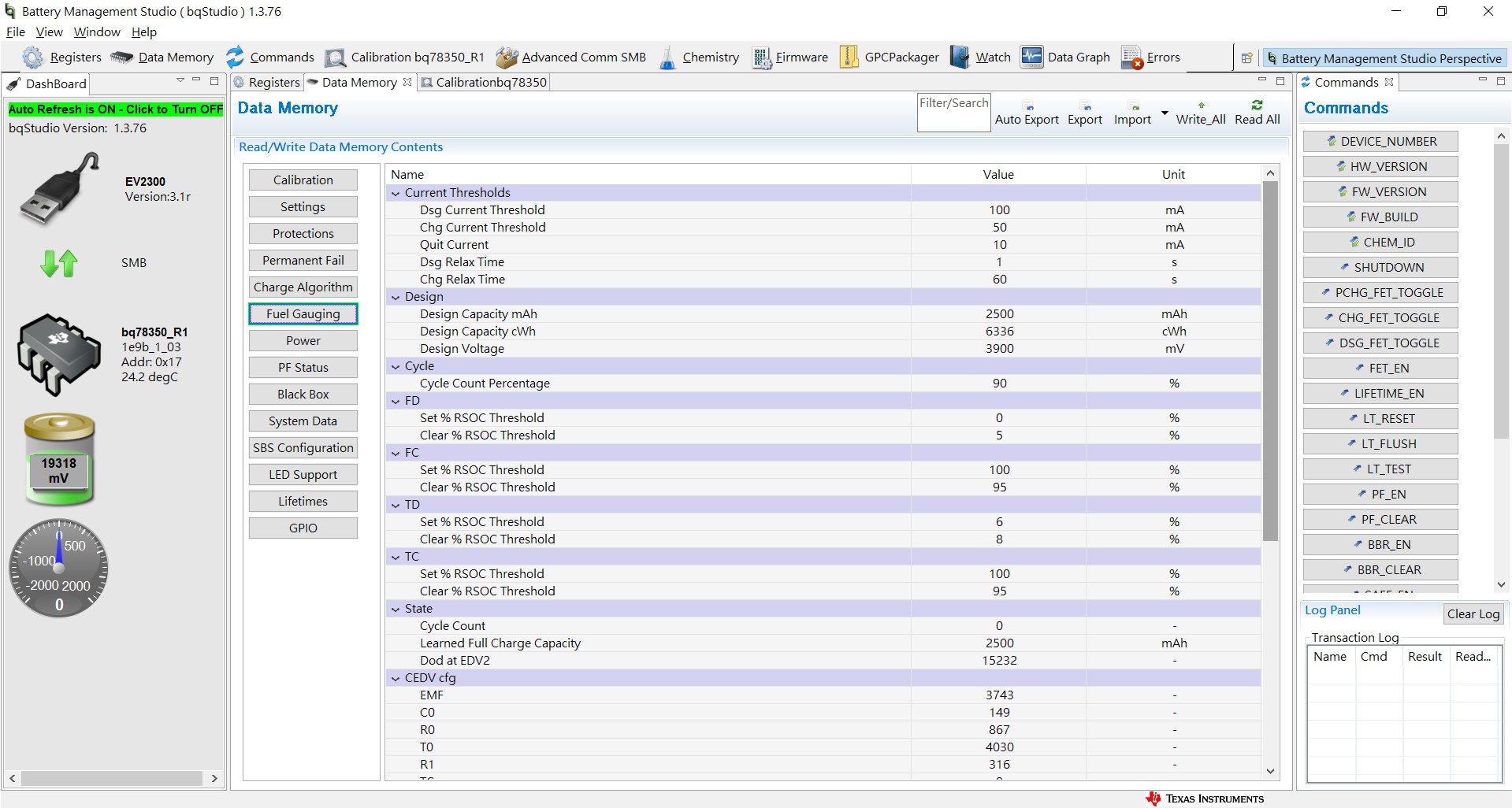Turn off Auto Refresh in DashBoard
This screenshot has width=1512, height=808.
point(116,109)
